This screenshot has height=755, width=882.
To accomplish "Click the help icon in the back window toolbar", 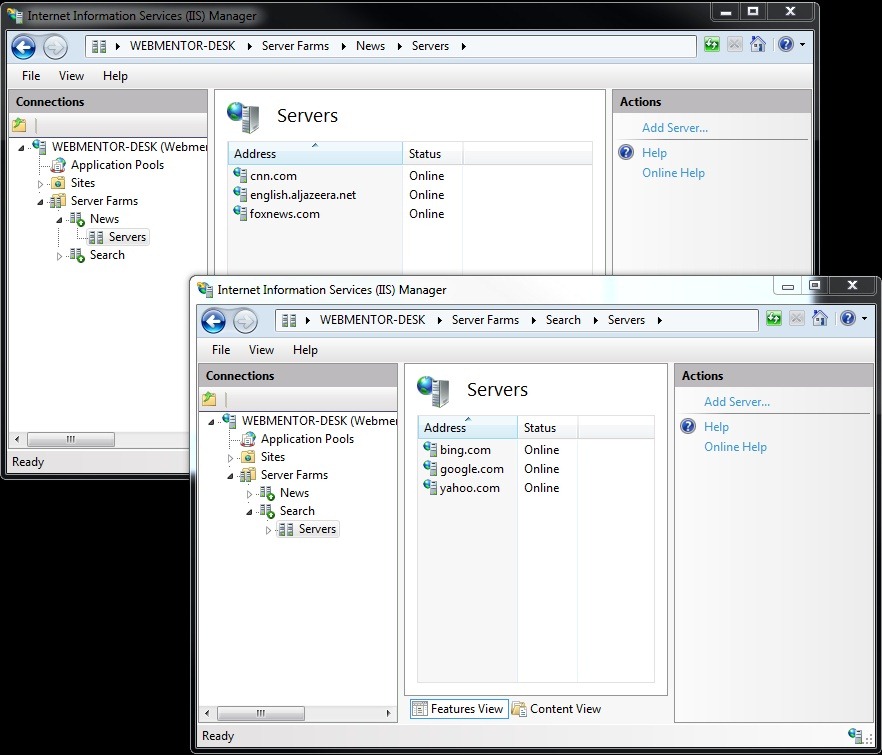I will coord(785,45).
